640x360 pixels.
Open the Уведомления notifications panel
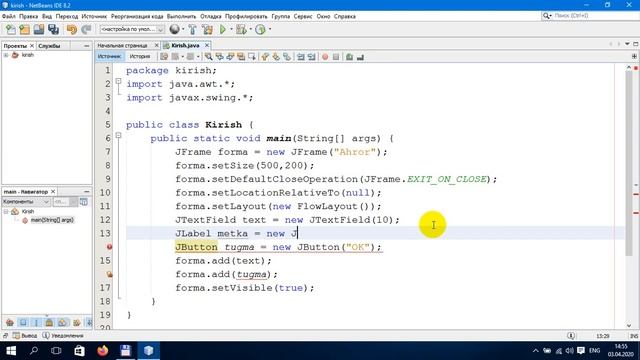click(63, 336)
